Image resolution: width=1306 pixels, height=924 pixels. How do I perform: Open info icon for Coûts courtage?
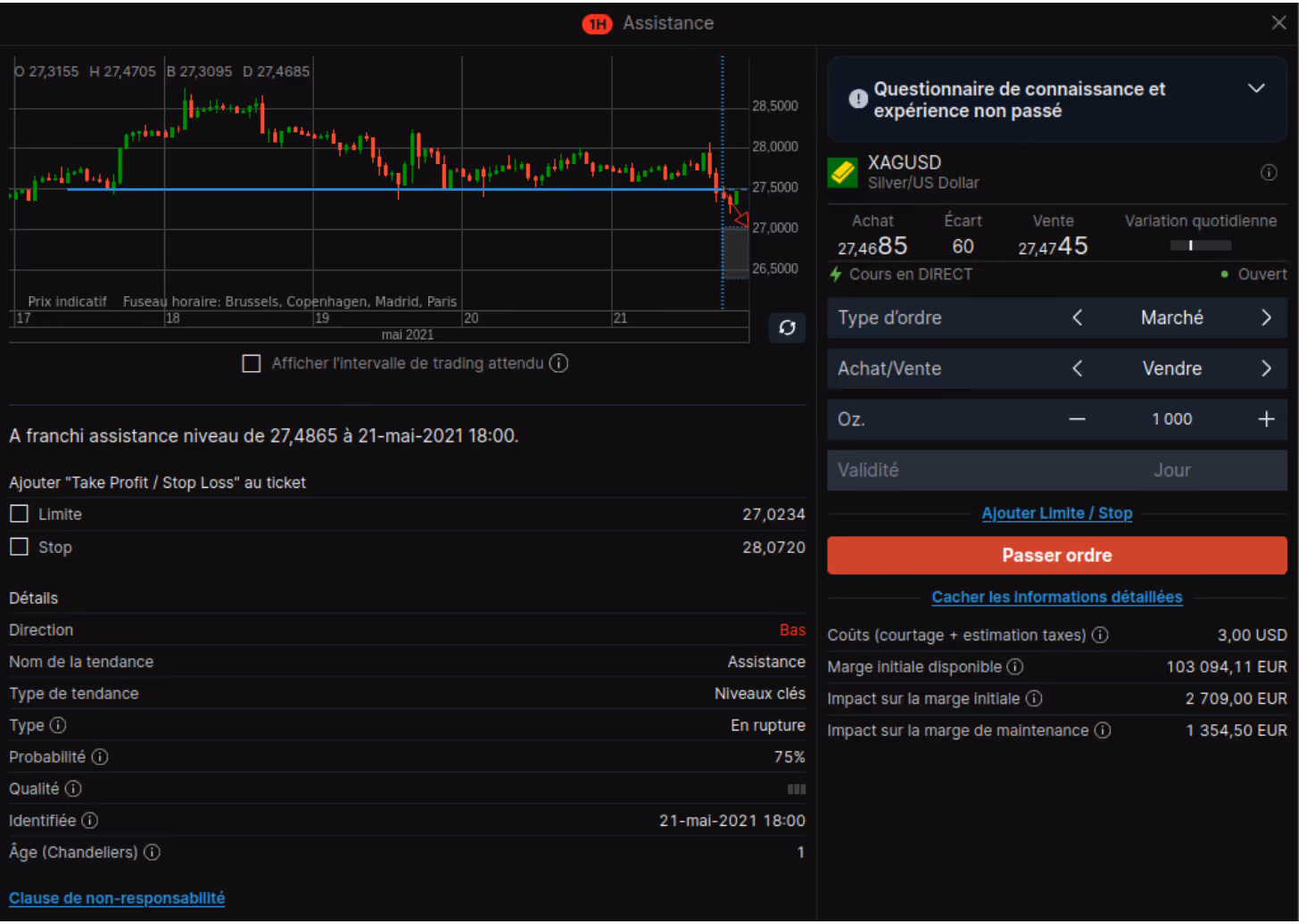coord(1101,635)
